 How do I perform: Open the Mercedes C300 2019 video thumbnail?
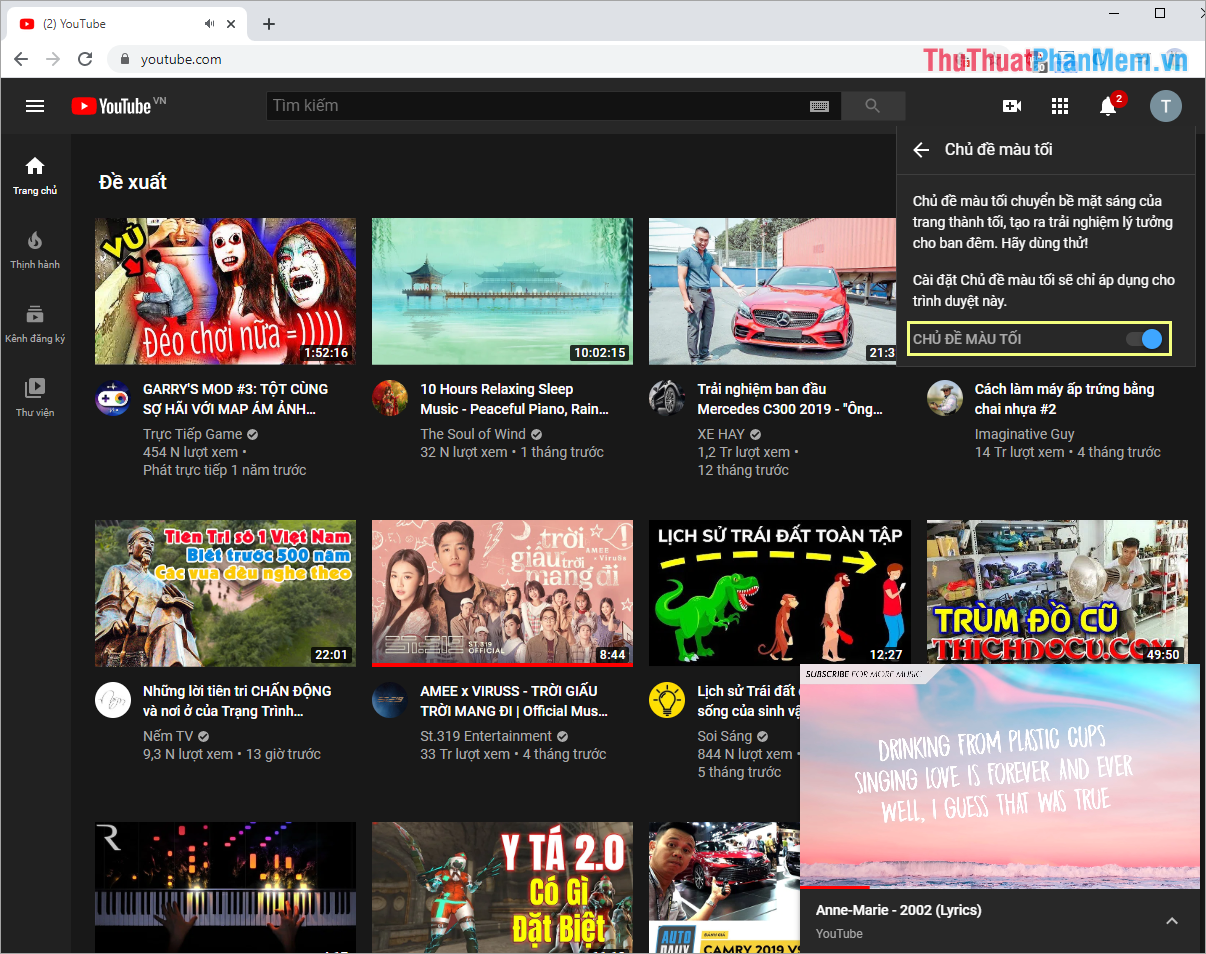(772, 291)
